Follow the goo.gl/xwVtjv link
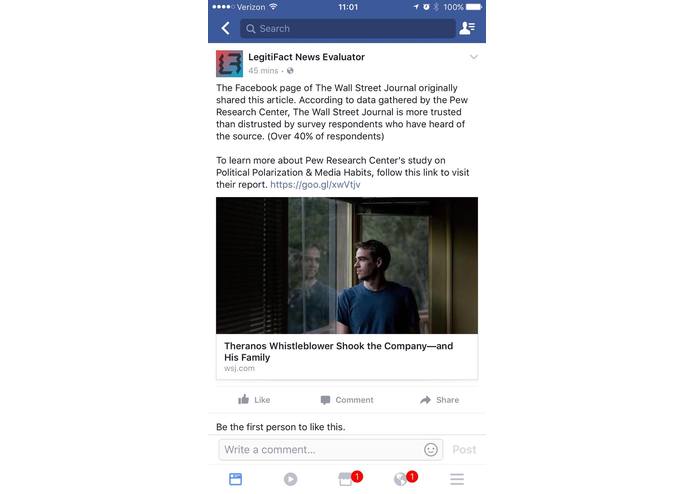The image size is (695, 494). click(315, 184)
